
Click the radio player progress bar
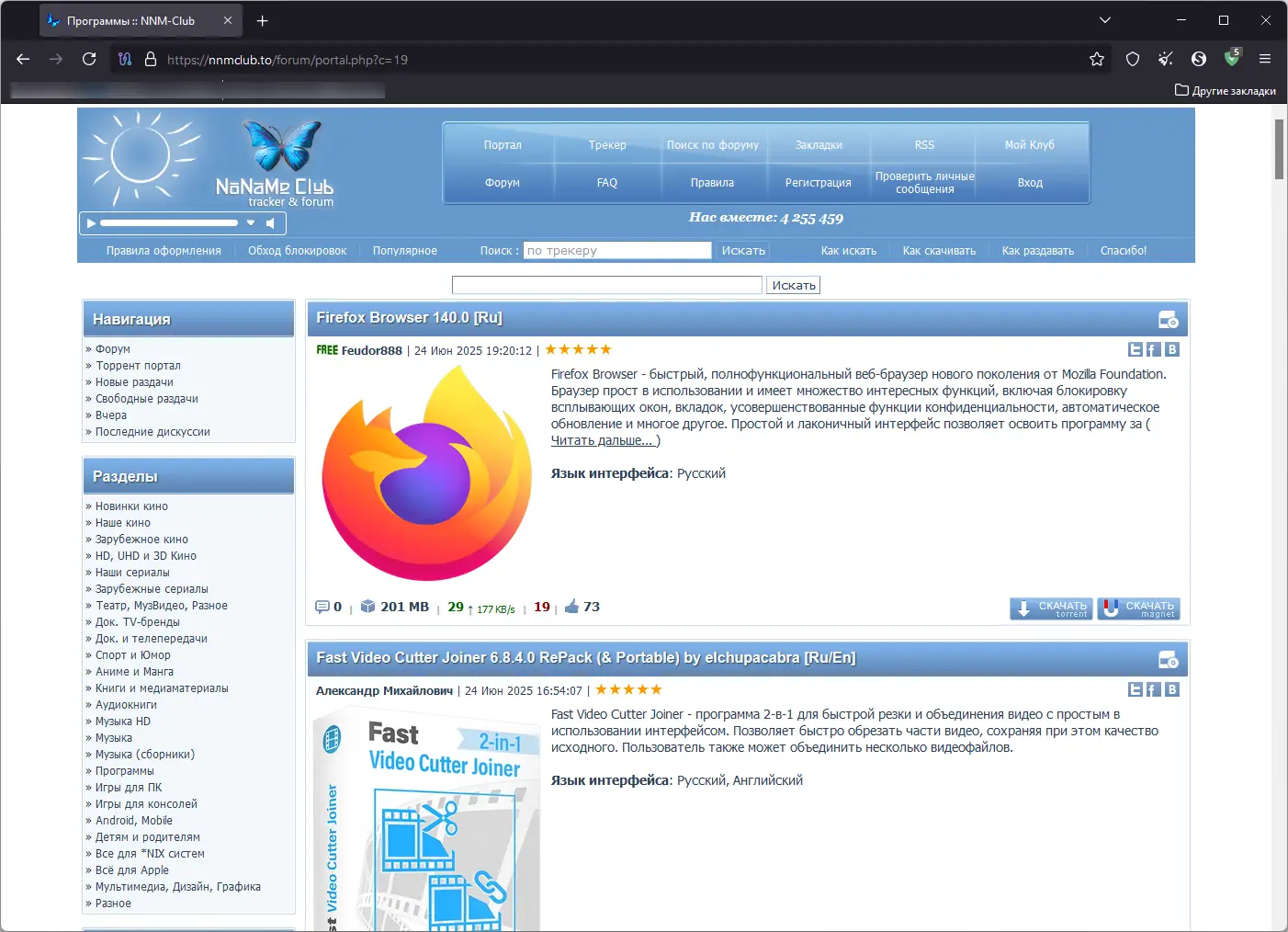169,223
